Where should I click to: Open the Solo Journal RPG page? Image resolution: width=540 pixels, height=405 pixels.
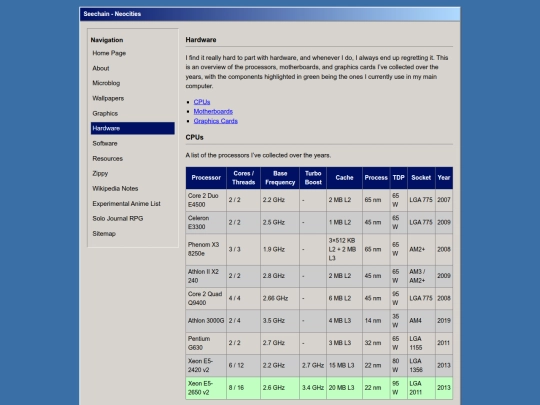click(x=133, y=218)
